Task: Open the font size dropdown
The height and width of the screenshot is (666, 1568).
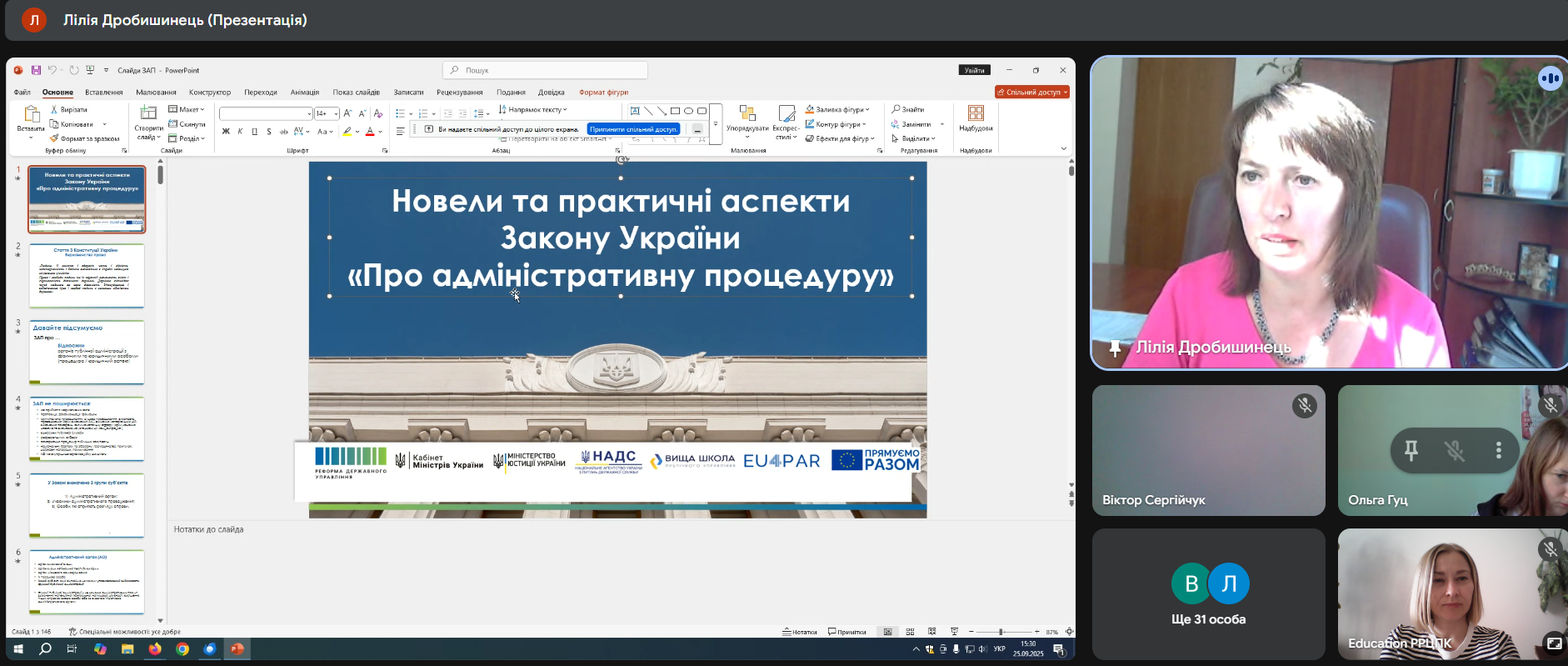Action: [336, 113]
